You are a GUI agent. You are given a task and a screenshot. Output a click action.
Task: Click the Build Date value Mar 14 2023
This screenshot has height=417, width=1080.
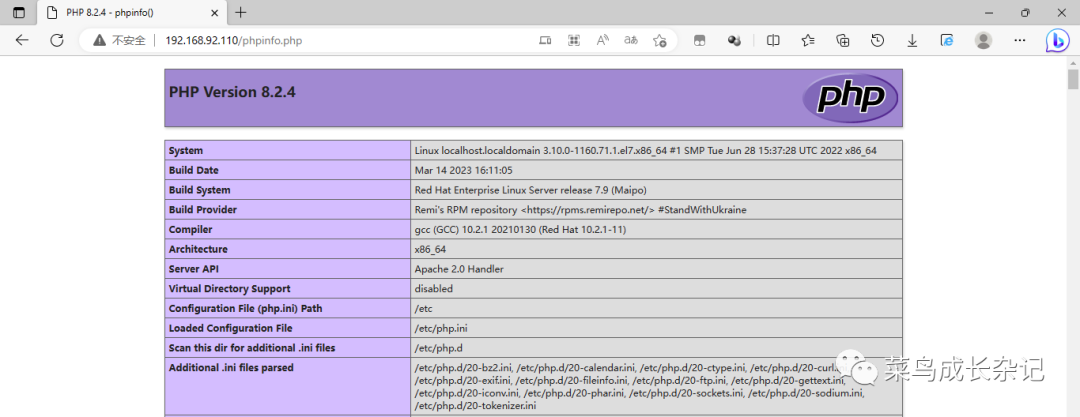(x=464, y=170)
